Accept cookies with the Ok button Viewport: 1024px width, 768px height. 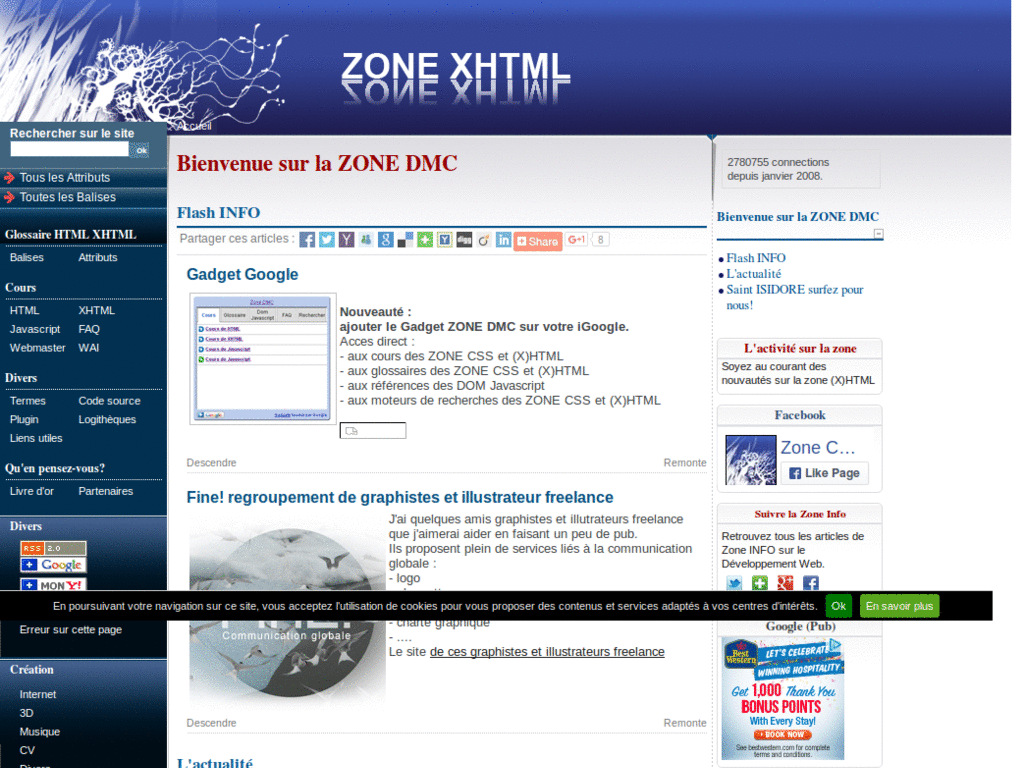click(x=839, y=606)
